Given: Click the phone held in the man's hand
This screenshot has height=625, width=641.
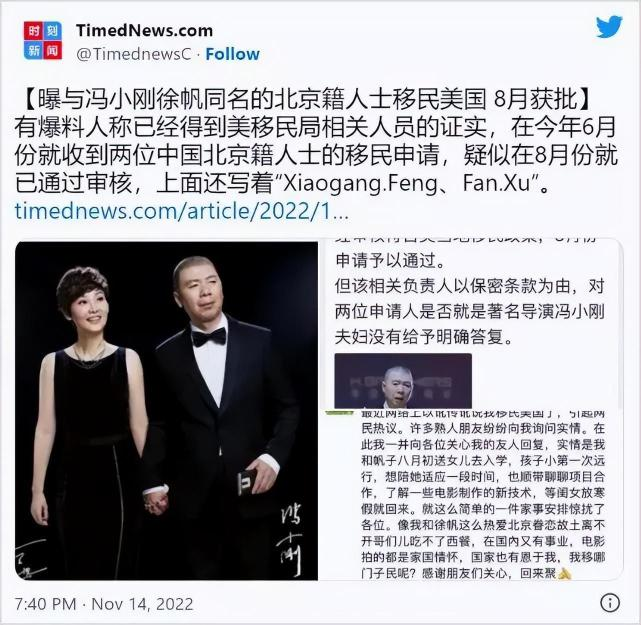Looking at the screenshot, I should tap(247, 481).
